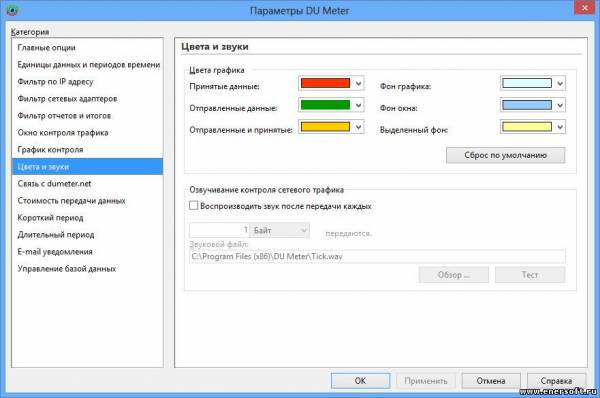The width and height of the screenshot is (600, 398).
Task: Click the Цвета графика group label
Action: (x=217, y=70)
